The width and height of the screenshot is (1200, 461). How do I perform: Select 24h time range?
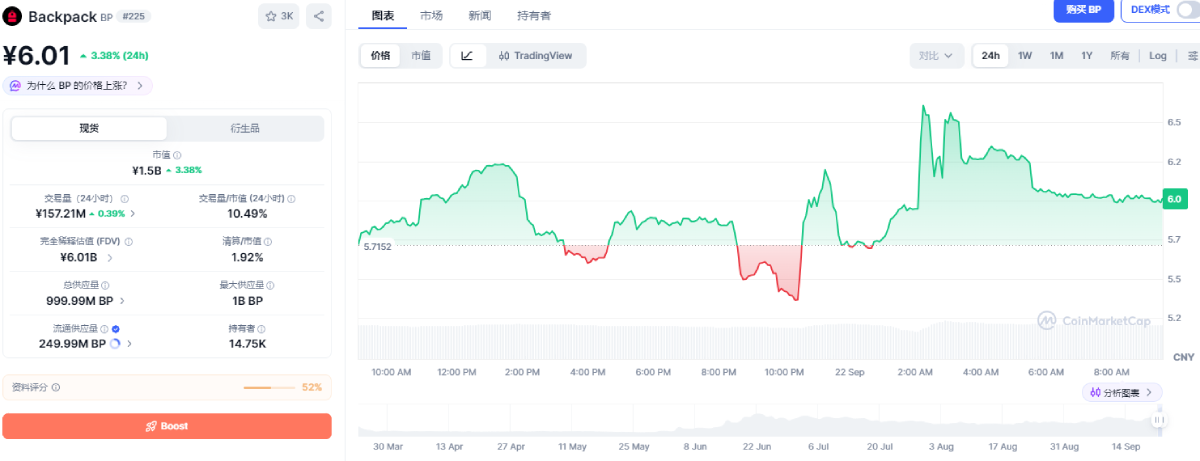pyautogui.click(x=991, y=56)
